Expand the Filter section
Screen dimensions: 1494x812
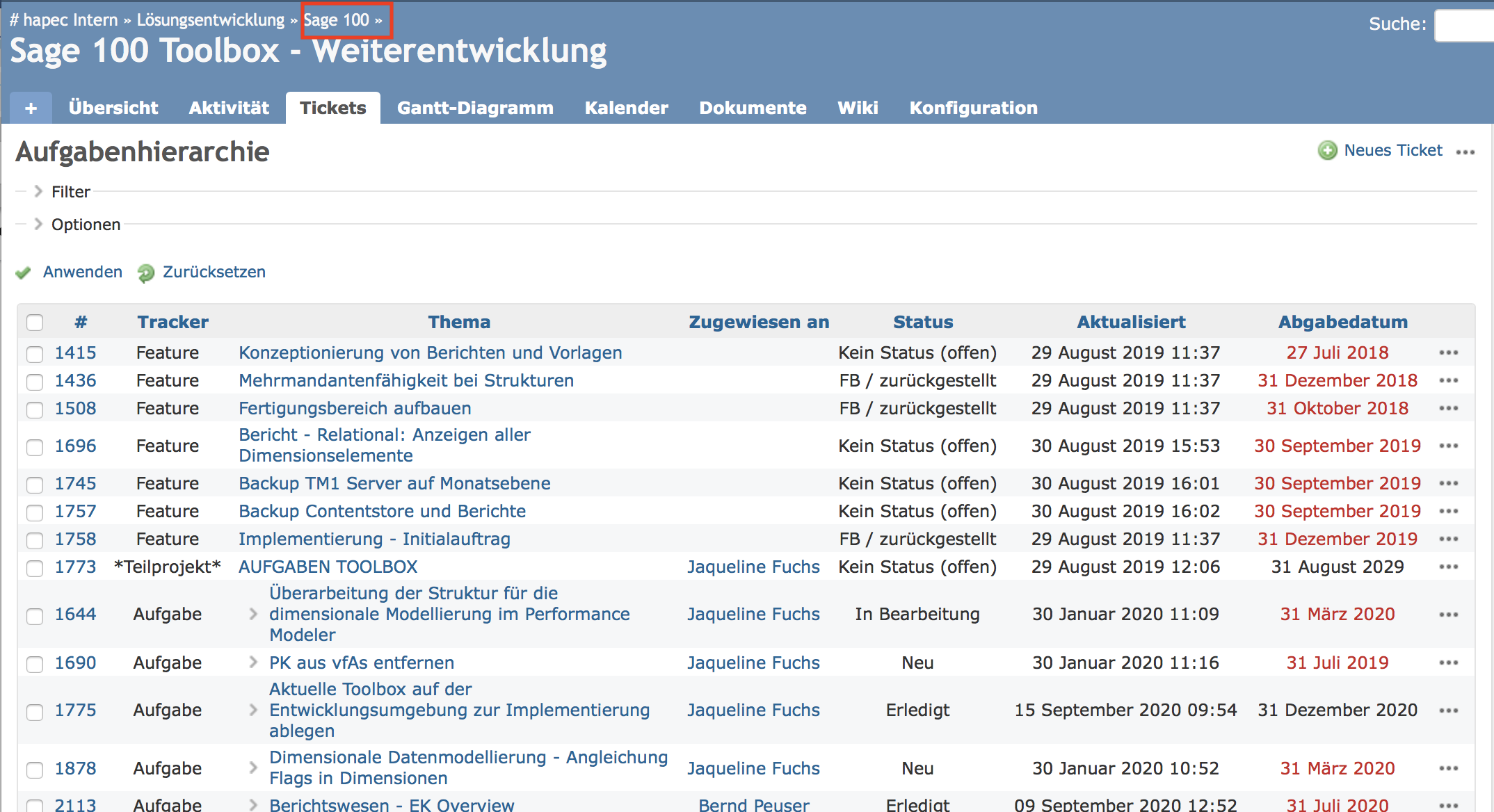coord(39,191)
